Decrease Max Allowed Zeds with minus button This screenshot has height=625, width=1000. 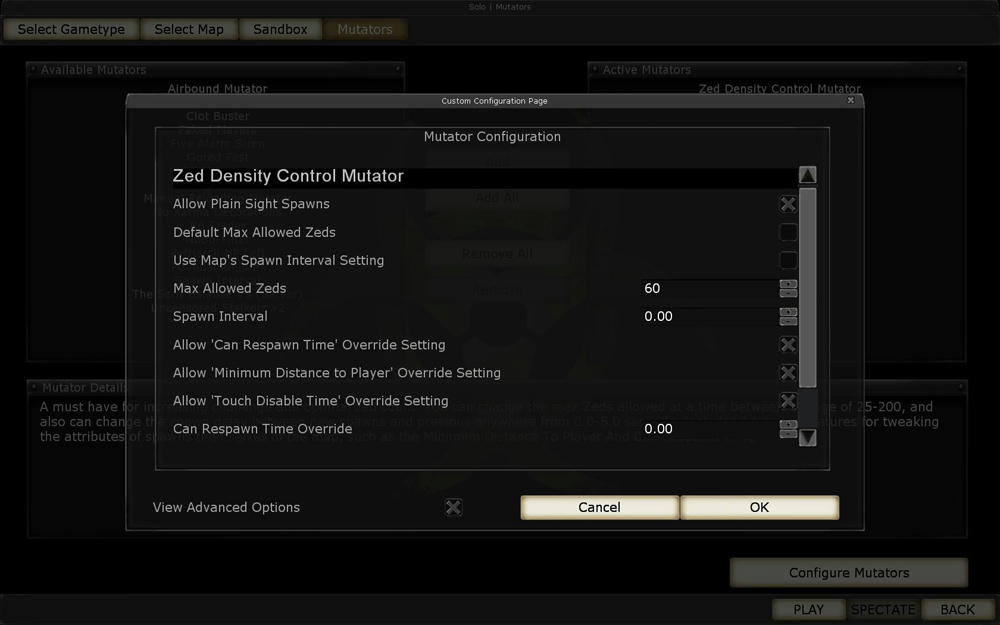coord(788,293)
